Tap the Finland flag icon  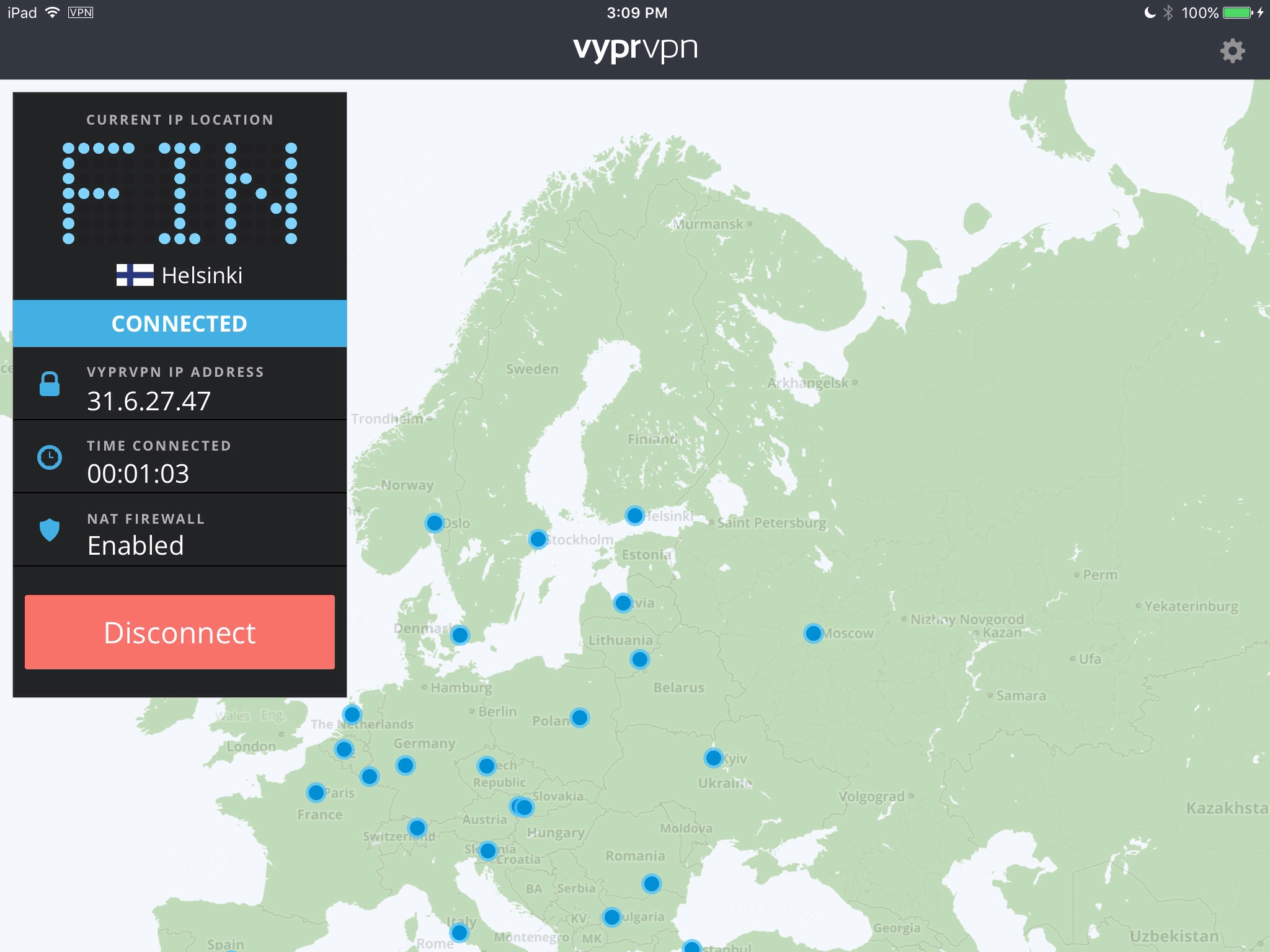135,275
